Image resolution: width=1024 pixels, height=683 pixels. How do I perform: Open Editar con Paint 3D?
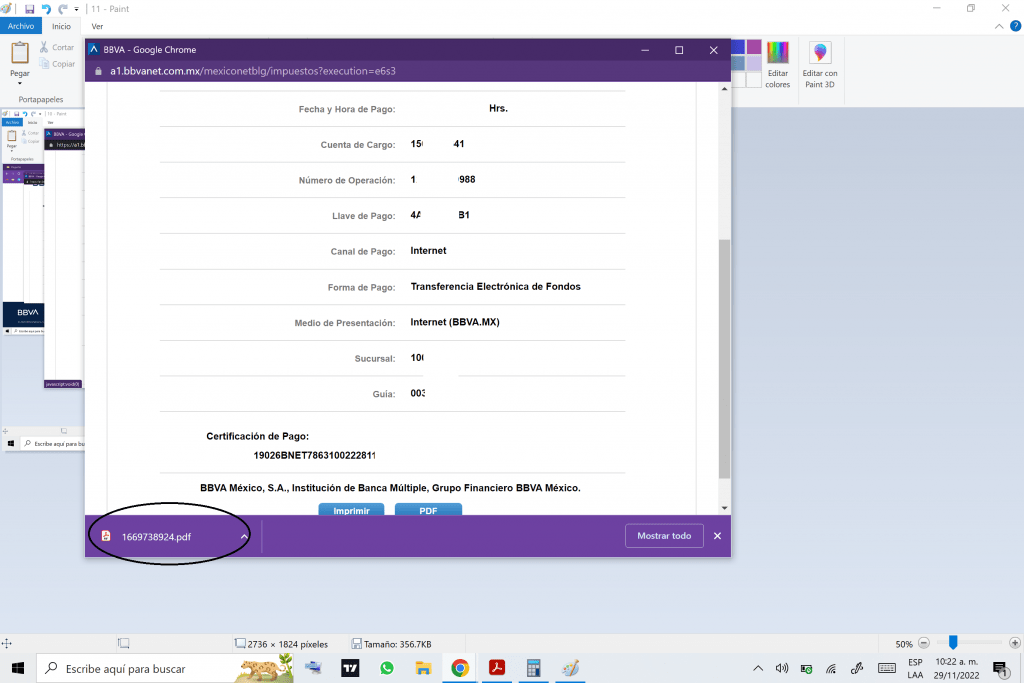820,64
